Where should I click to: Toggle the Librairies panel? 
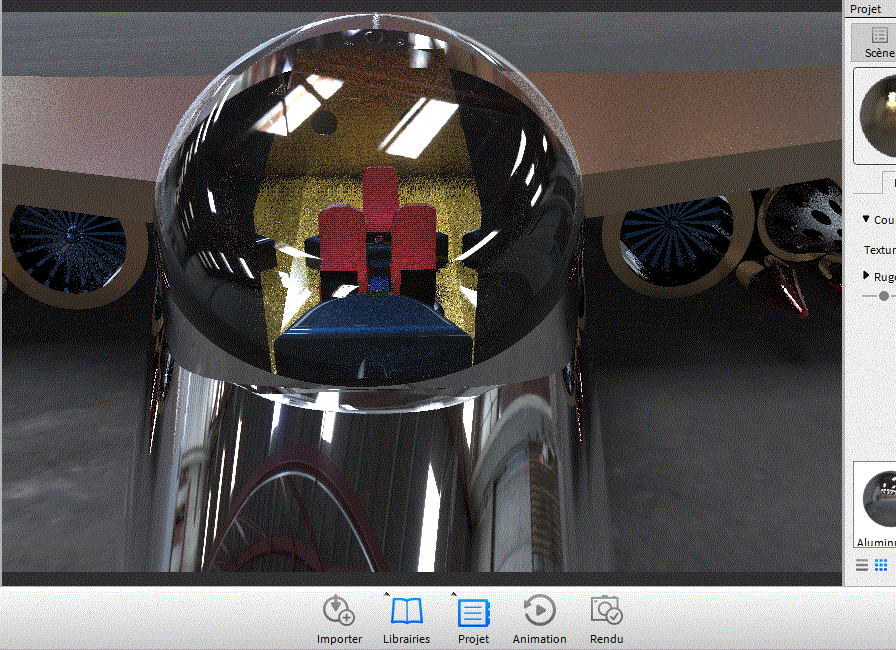pos(406,619)
